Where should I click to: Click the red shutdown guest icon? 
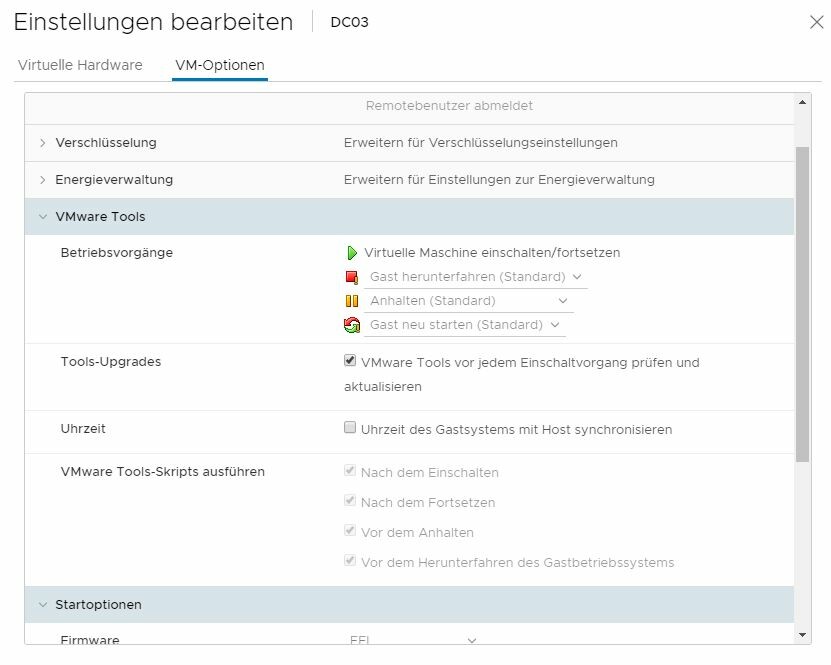click(x=351, y=277)
